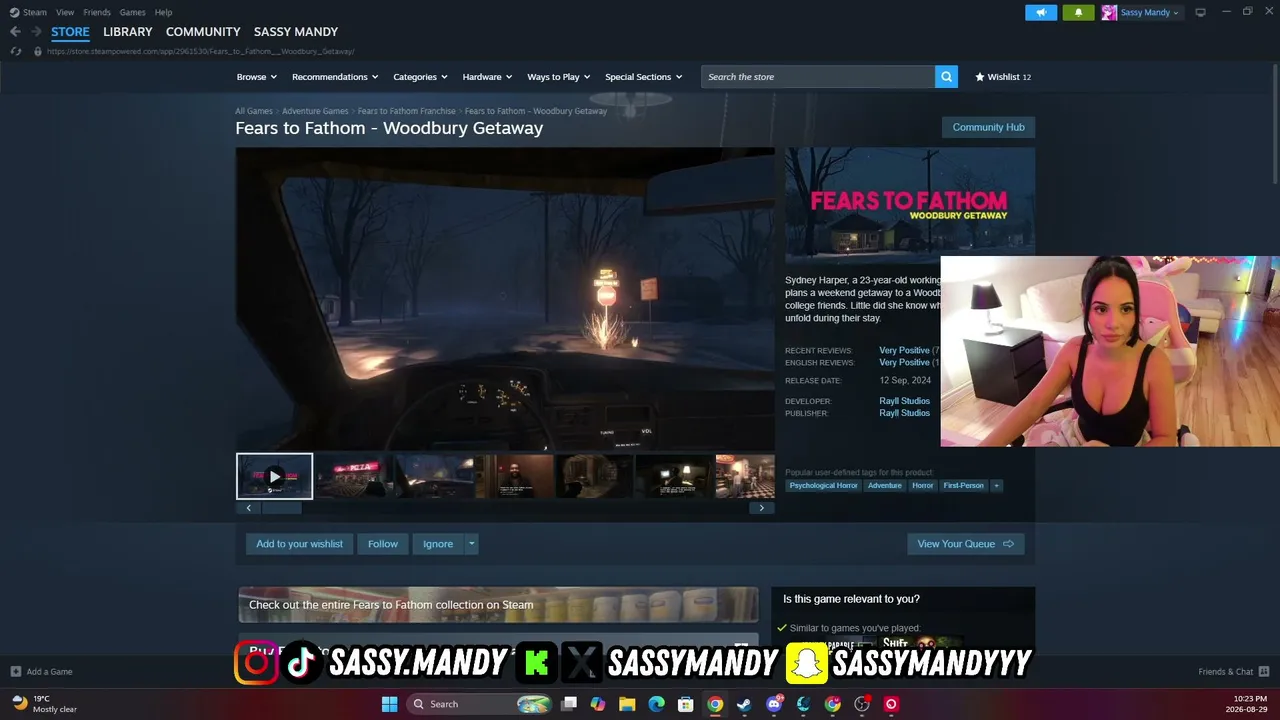
Task: Open the Wishlist link
Action: point(1003,77)
